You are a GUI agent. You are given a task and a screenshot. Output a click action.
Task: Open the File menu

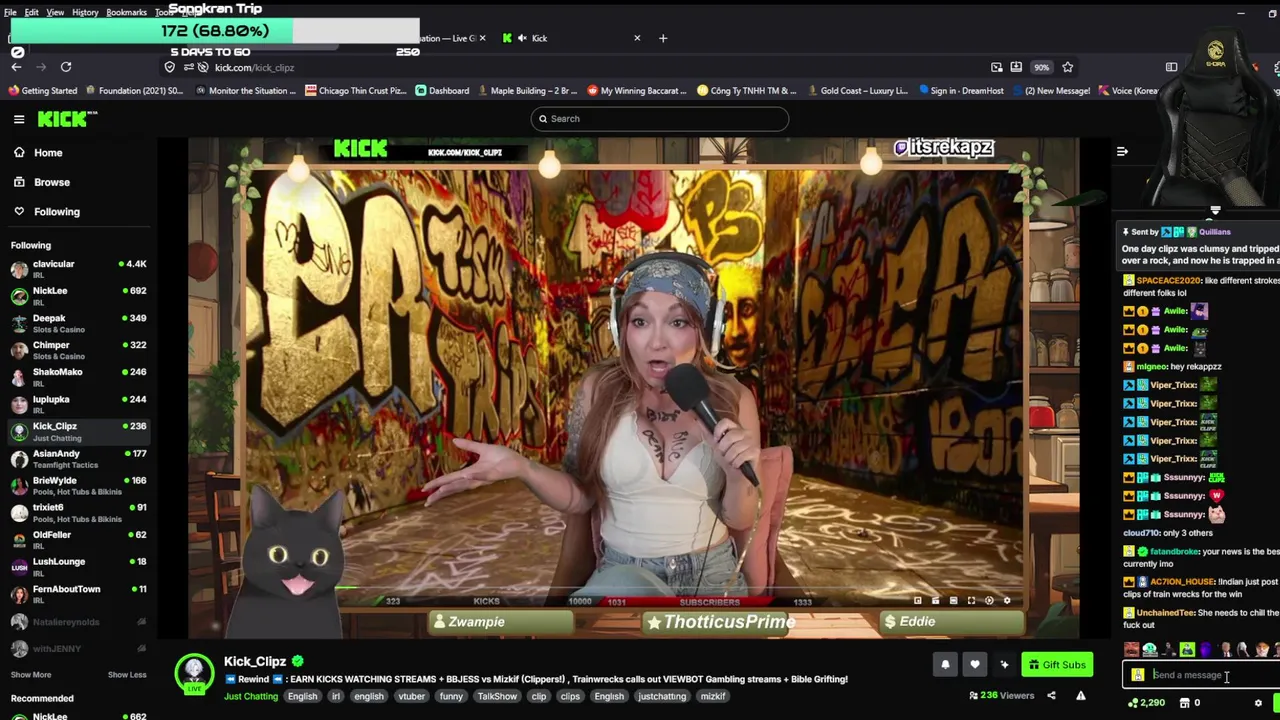point(10,12)
